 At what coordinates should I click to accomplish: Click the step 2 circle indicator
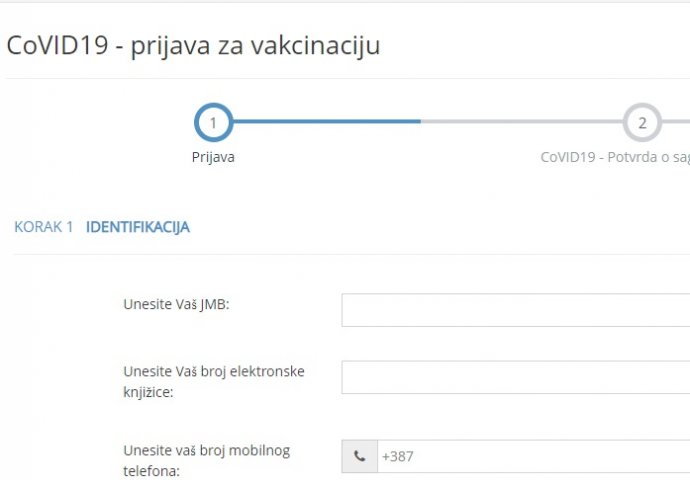coord(642,123)
